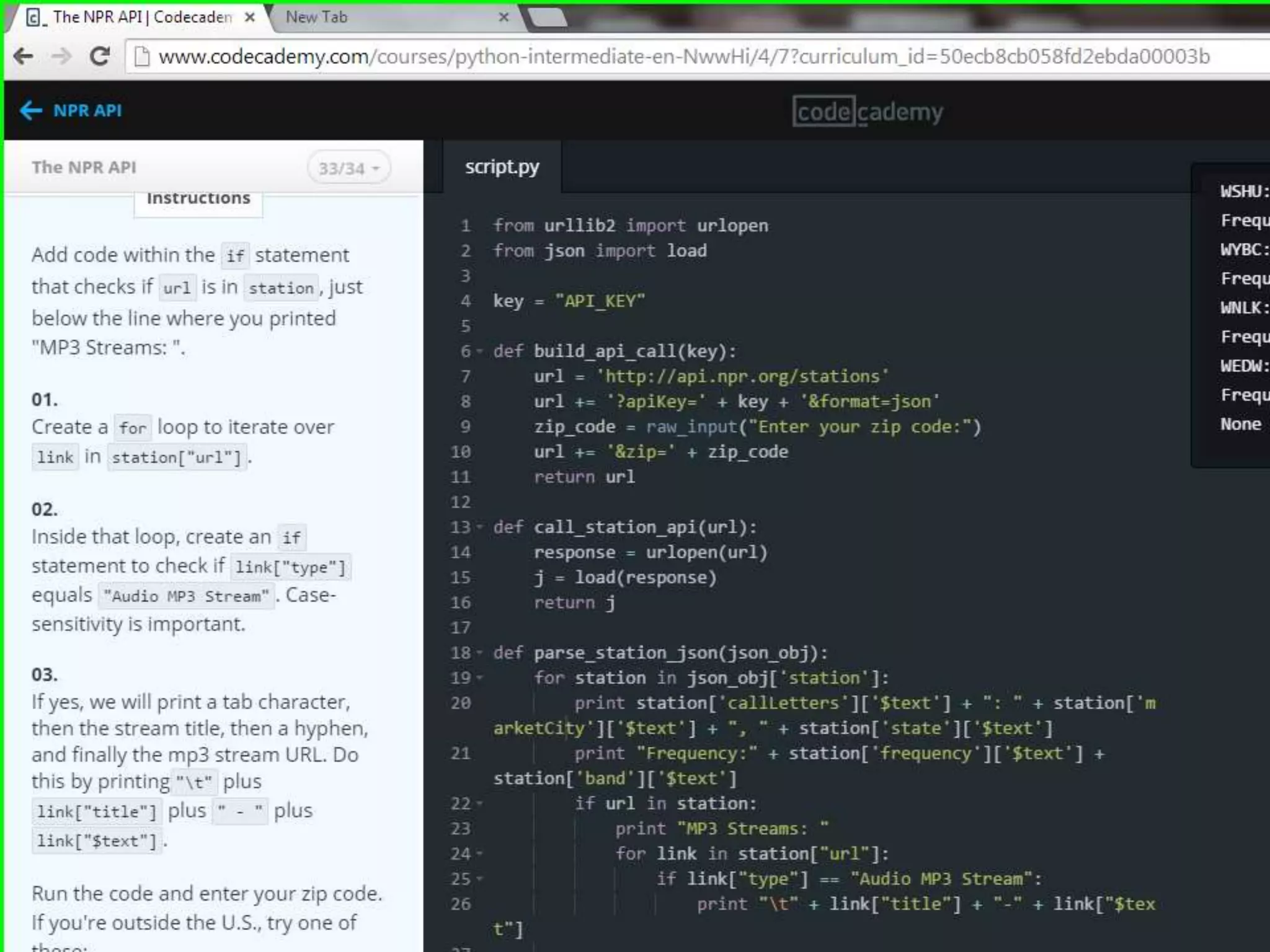This screenshot has width=1270, height=952.
Task: Click the link["title"] snippet in instructions
Action: point(97,811)
